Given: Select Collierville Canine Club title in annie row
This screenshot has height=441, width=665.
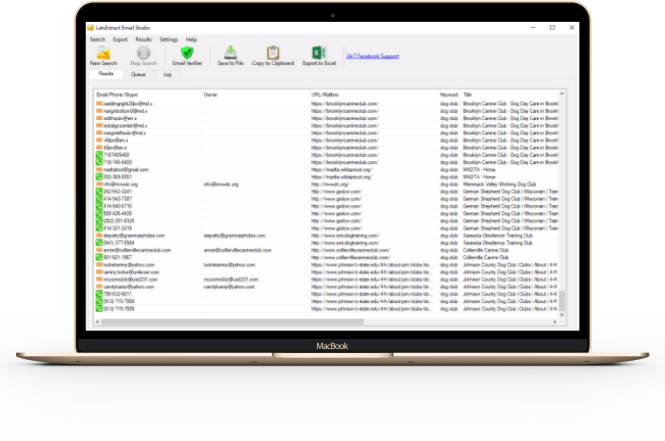Looking at the screenshot, I should point(485,250).
